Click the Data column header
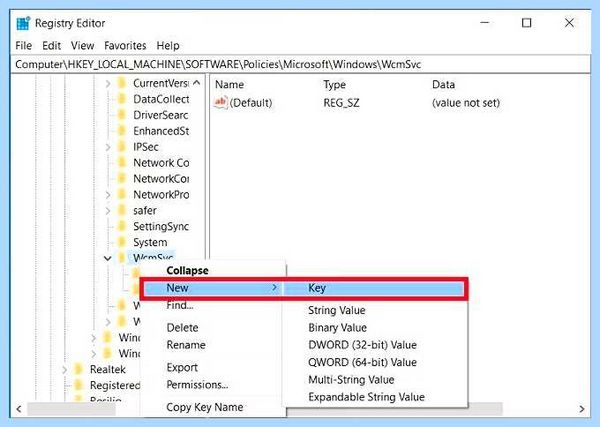The image size is (600, 427). [x=443, y=85]
